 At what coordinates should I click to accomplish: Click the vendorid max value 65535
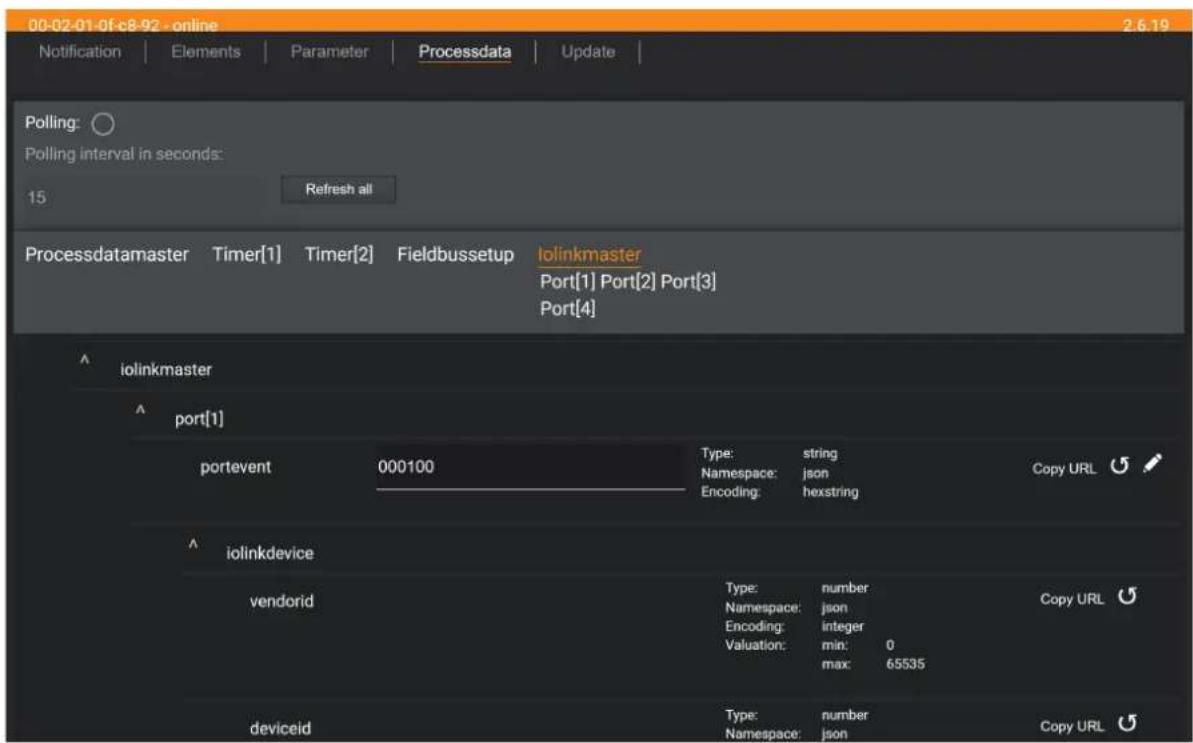[905, 664]
